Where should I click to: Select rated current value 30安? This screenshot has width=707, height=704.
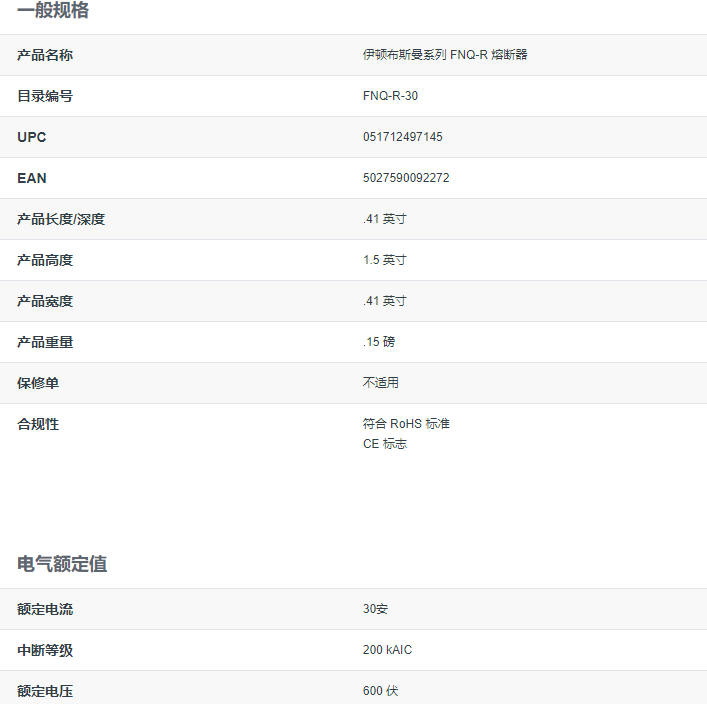376,609
